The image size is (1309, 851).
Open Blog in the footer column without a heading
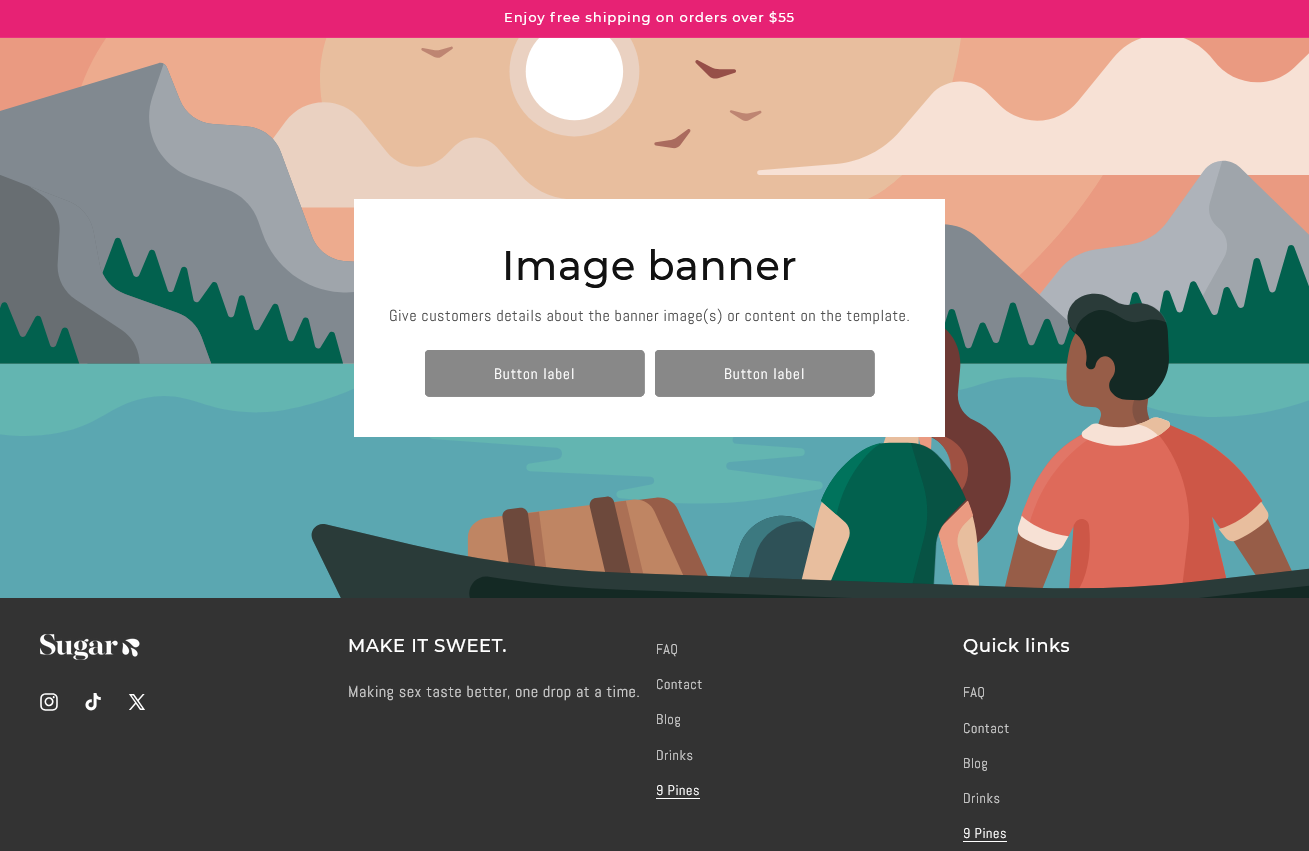pyautogui.click(x=668, y=719)
